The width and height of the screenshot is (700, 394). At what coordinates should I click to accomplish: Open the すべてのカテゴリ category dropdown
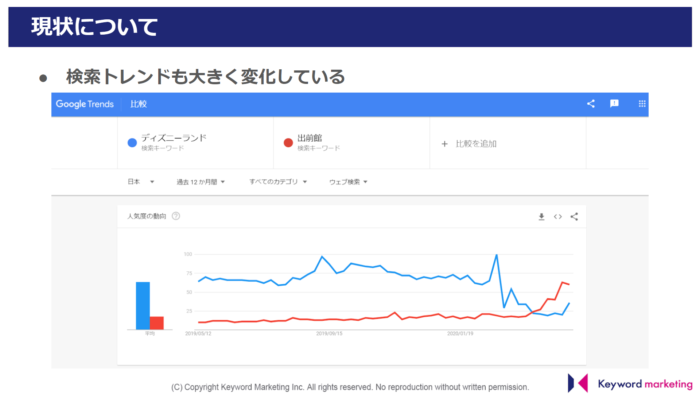pos(278,182)
